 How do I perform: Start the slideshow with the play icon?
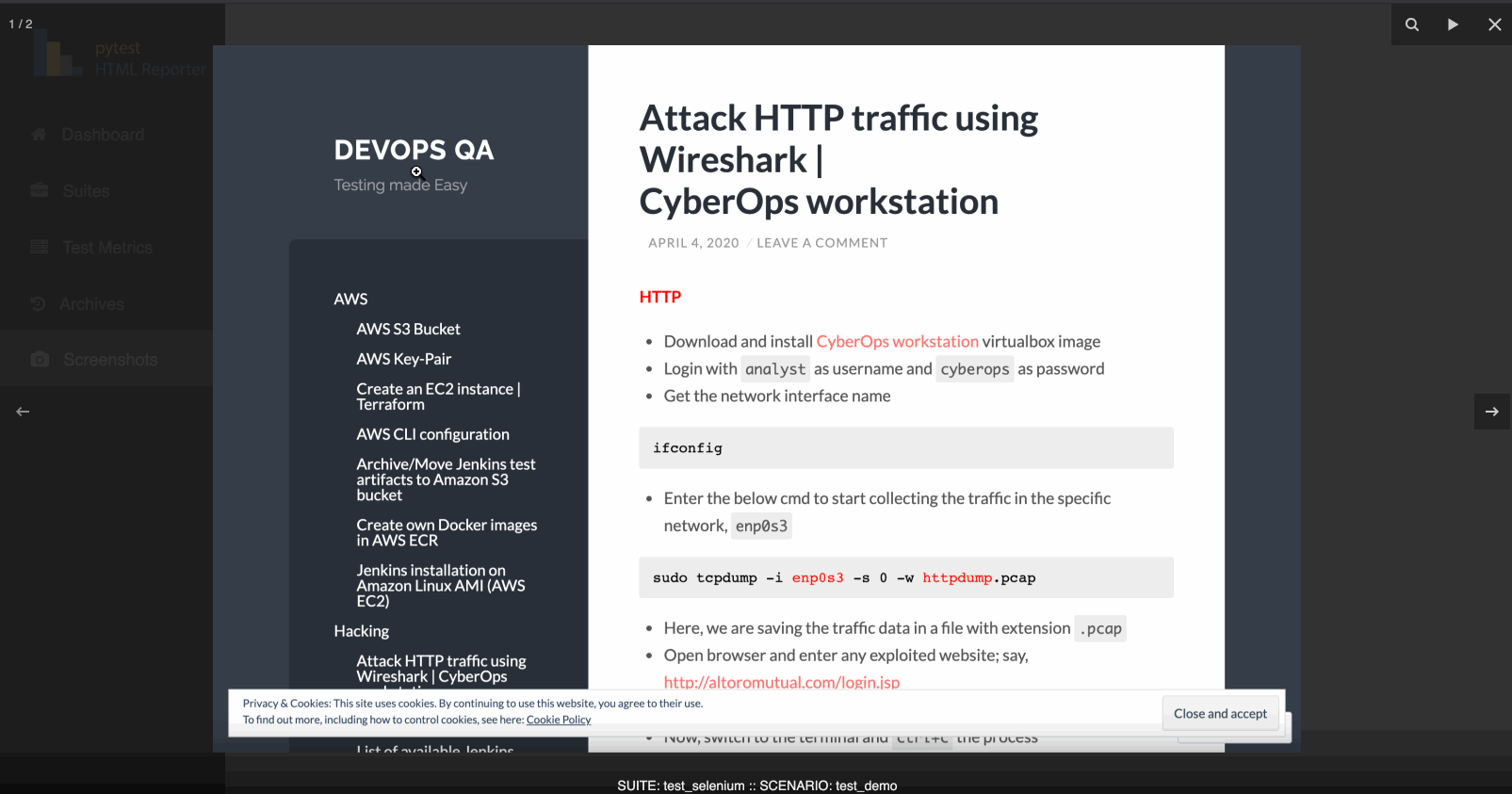pyautogui.click(x=1453, y=24)
